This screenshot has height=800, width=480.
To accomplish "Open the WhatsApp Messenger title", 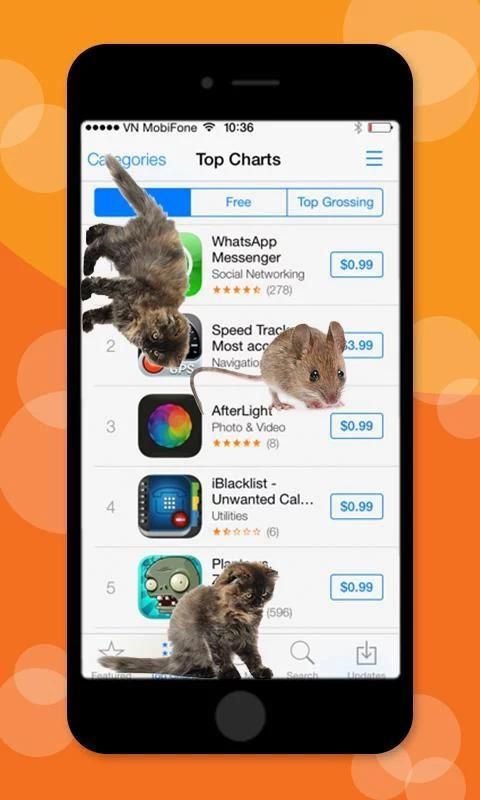I will pyautogui.click(x=246, y=249).
